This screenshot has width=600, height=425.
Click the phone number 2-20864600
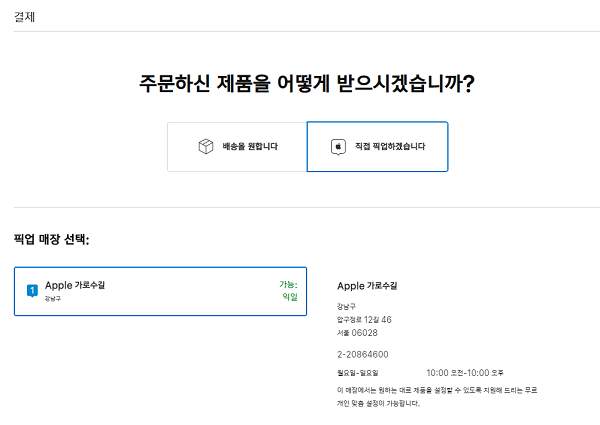click(x=363, y=355)
